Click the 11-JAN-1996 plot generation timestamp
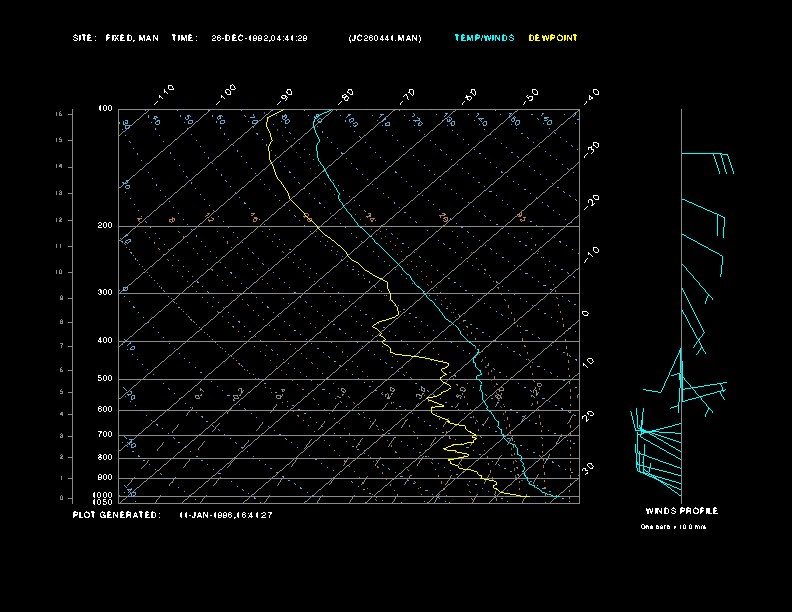The height and width of the screenshot is (612, 792). click(226, 514)
